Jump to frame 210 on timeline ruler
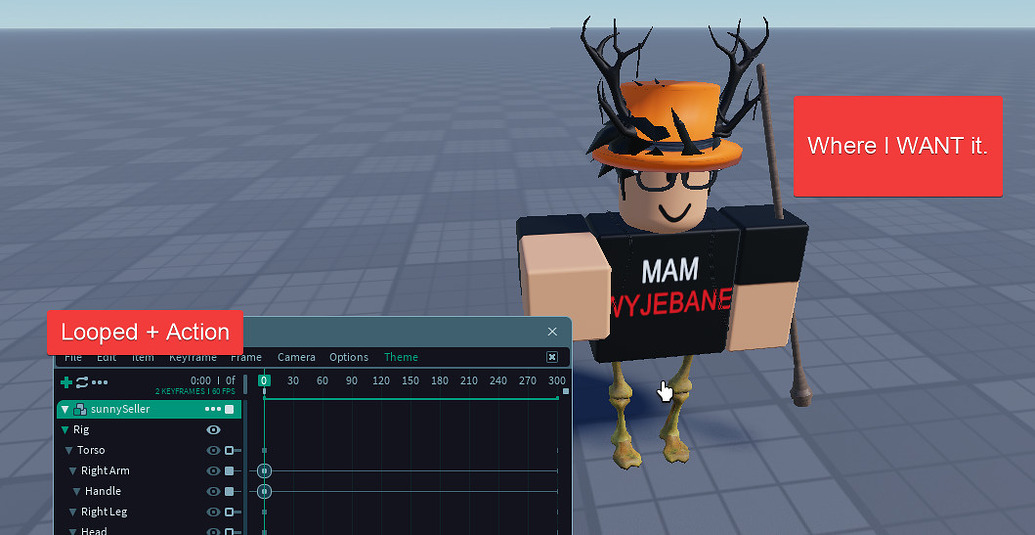Image resolution: width=1035 pixels, height=535 pixels. [469, 380]
